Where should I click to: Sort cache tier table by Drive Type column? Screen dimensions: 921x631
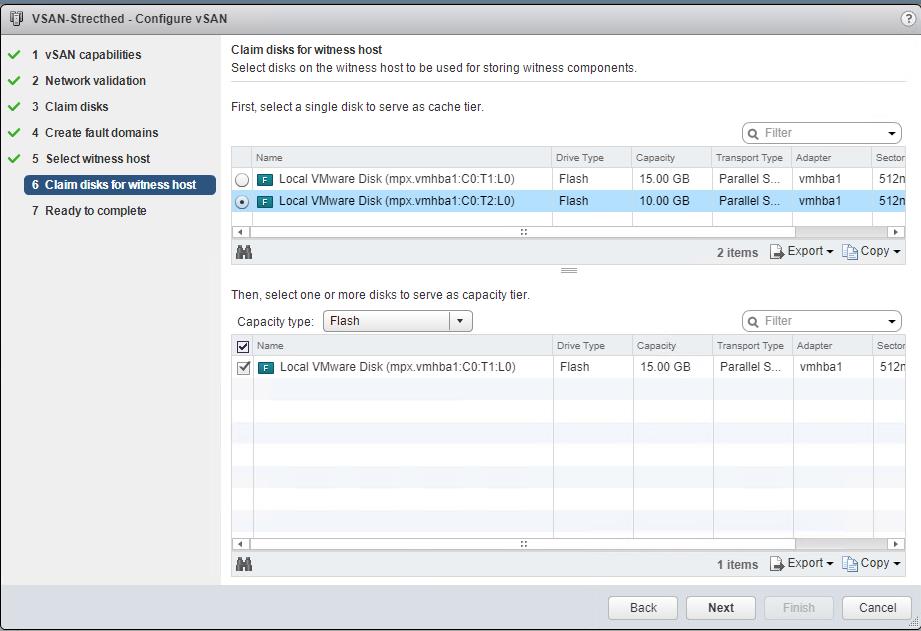point(592,157)
